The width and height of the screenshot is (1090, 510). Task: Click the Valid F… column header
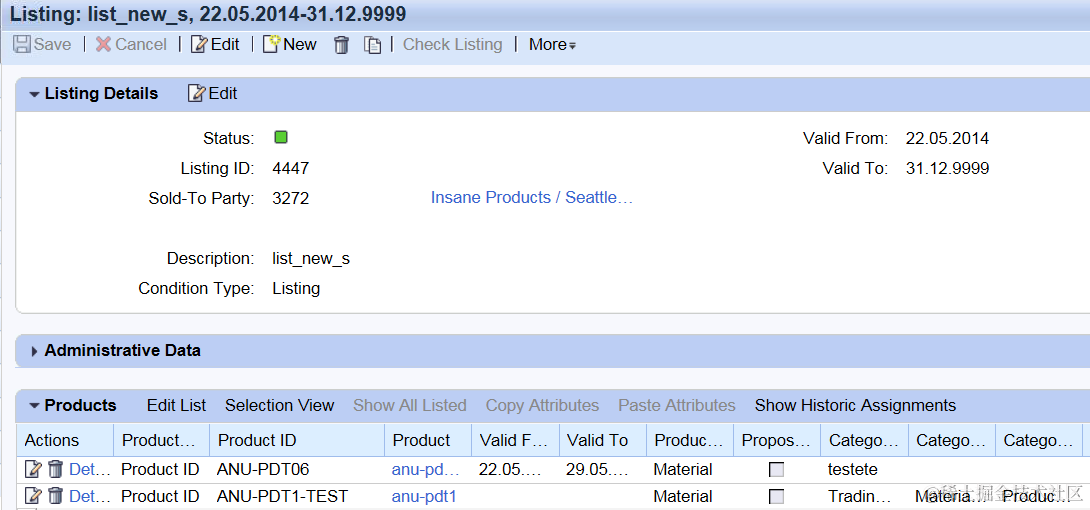(x=514, y=441)
